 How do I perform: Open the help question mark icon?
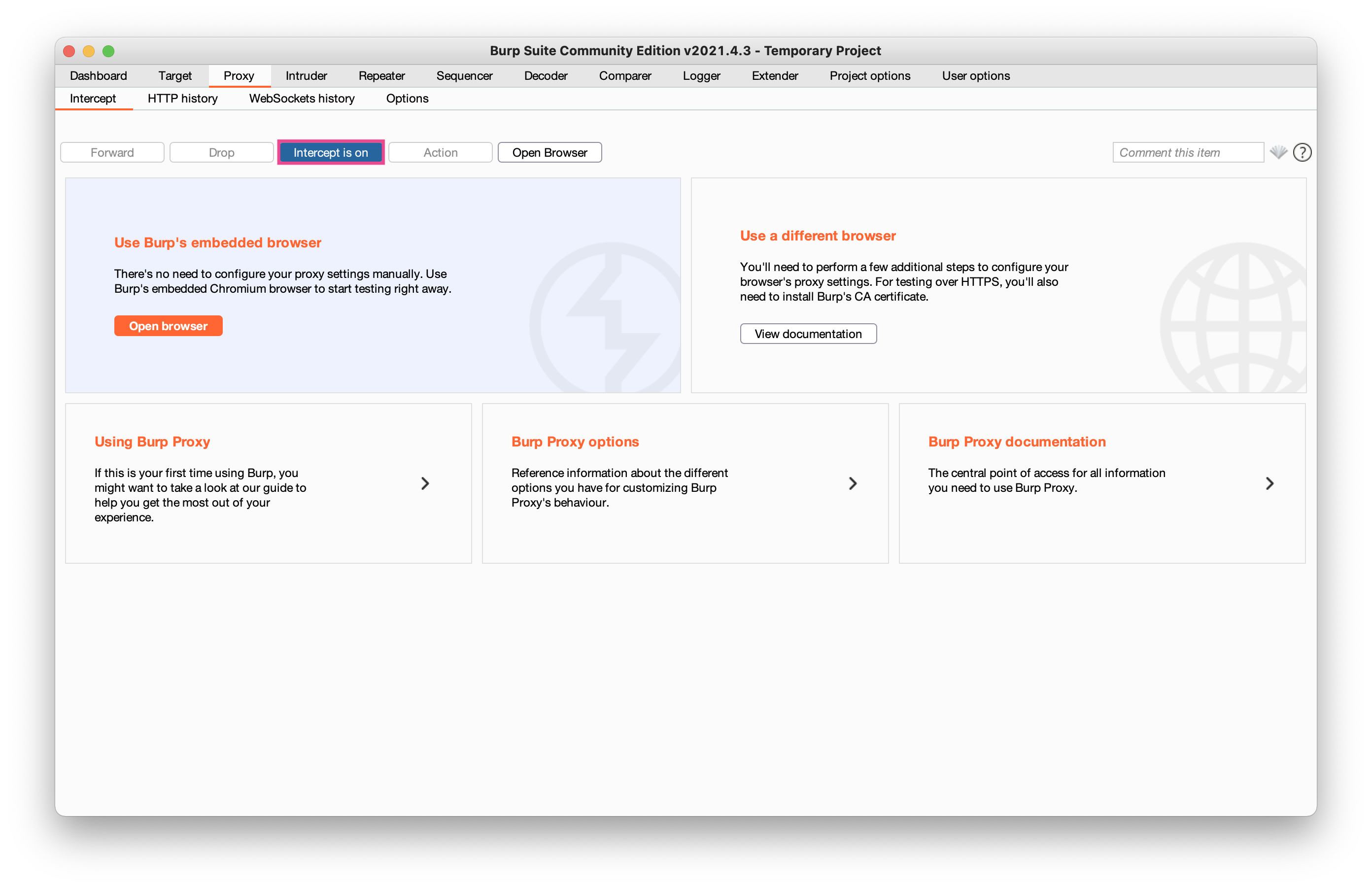pyautogui.click(x=1302, y=152)
